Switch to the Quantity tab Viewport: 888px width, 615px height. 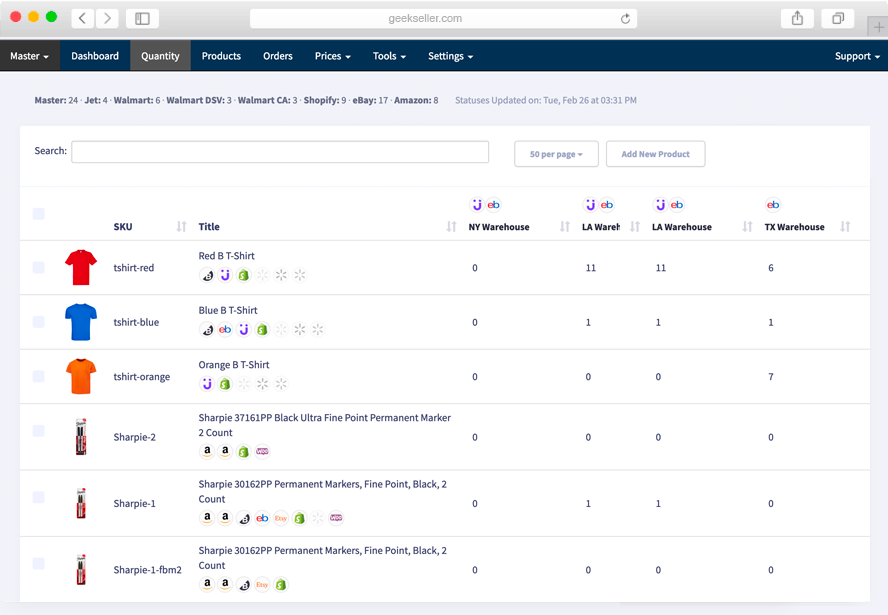160,56
